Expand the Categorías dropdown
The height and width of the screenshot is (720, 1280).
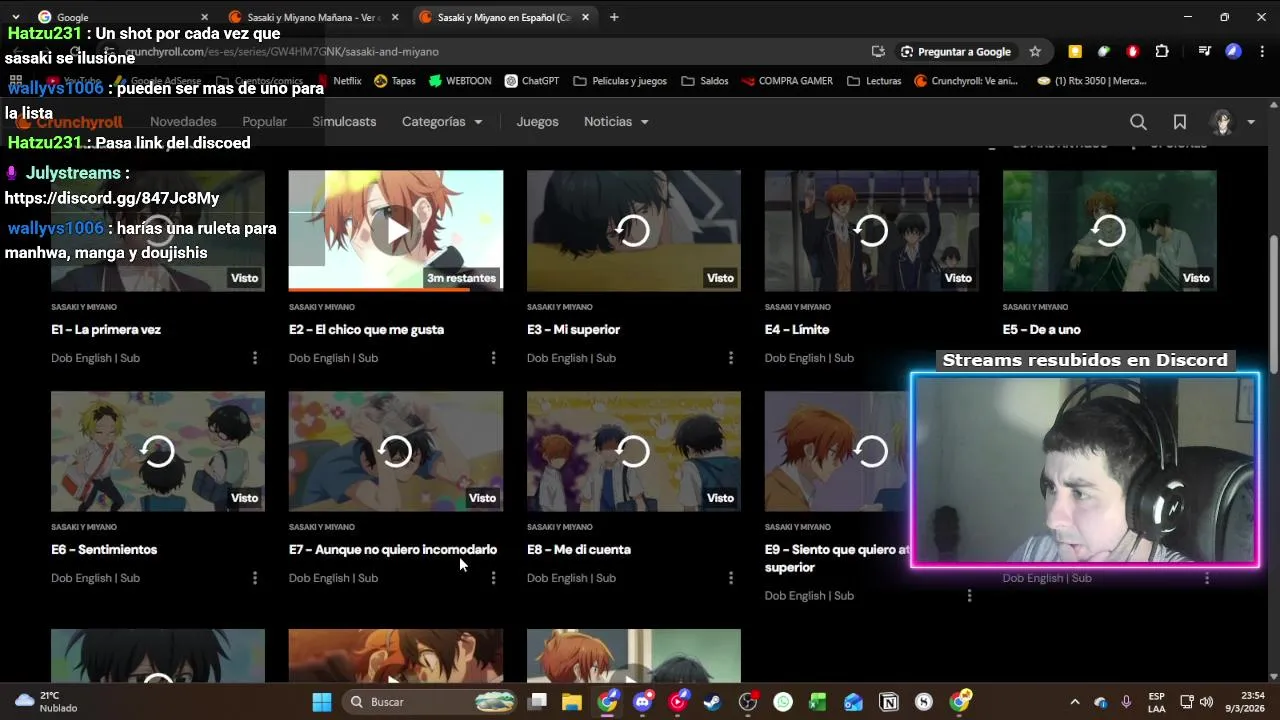(442, 121)
